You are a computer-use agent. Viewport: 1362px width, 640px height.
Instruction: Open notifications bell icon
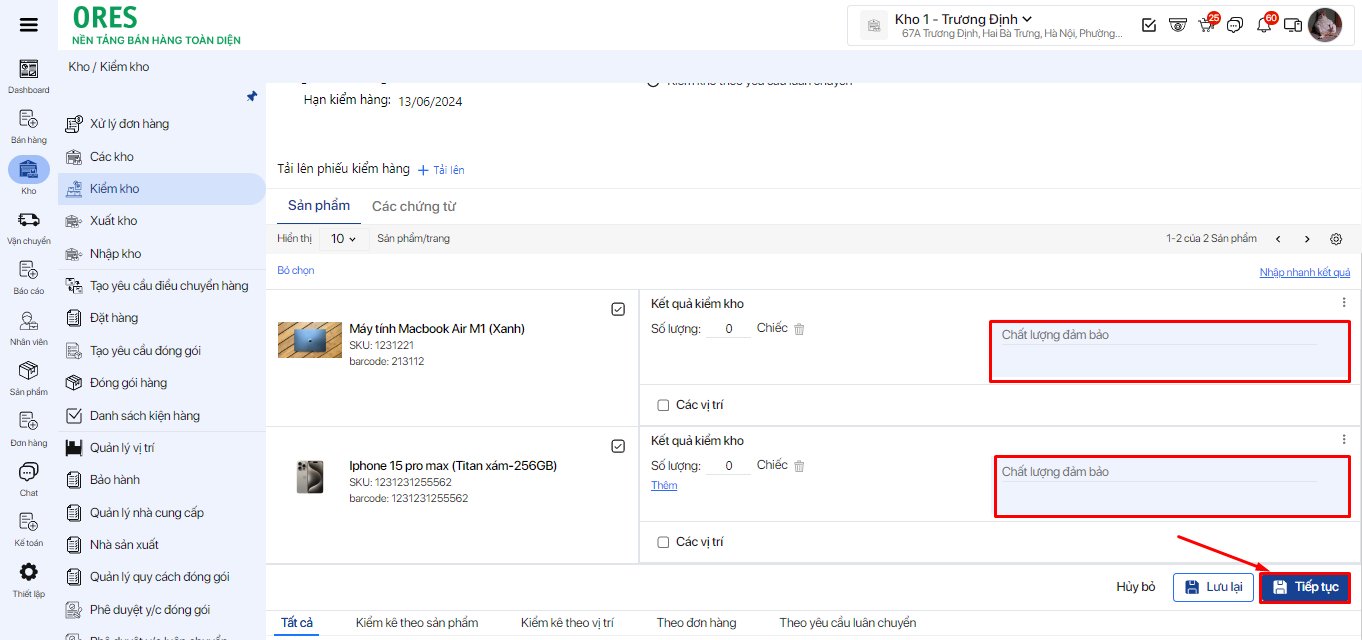coord(1264,25)
